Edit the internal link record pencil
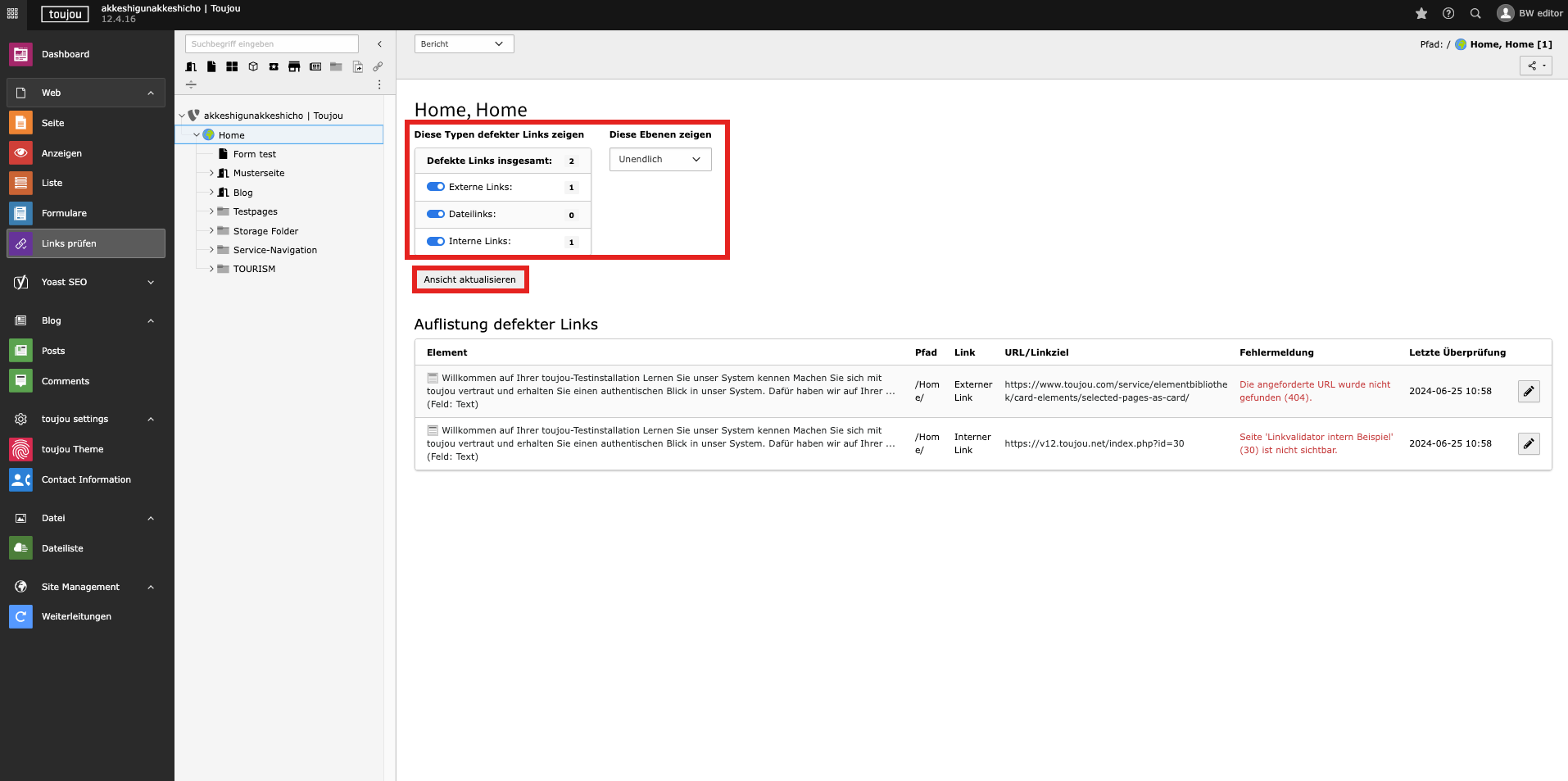 coord(1529,444)
